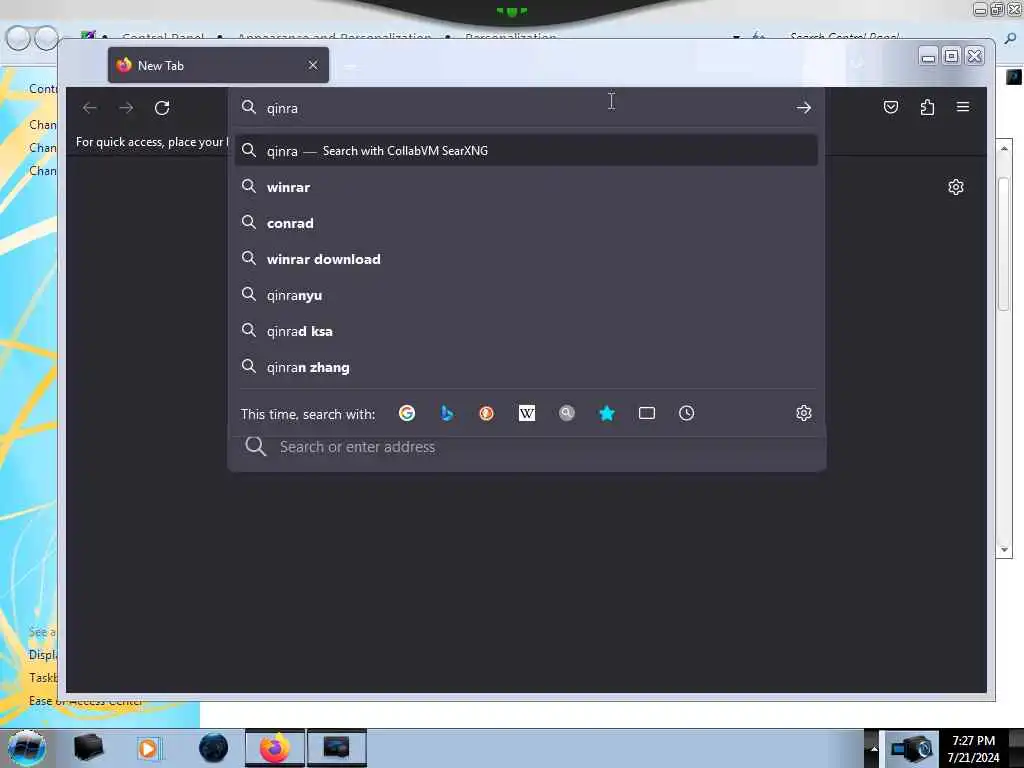1024x768 pixels.
Task: Select the 'qinran zhang' suggestion
Action: coord(526,367)
